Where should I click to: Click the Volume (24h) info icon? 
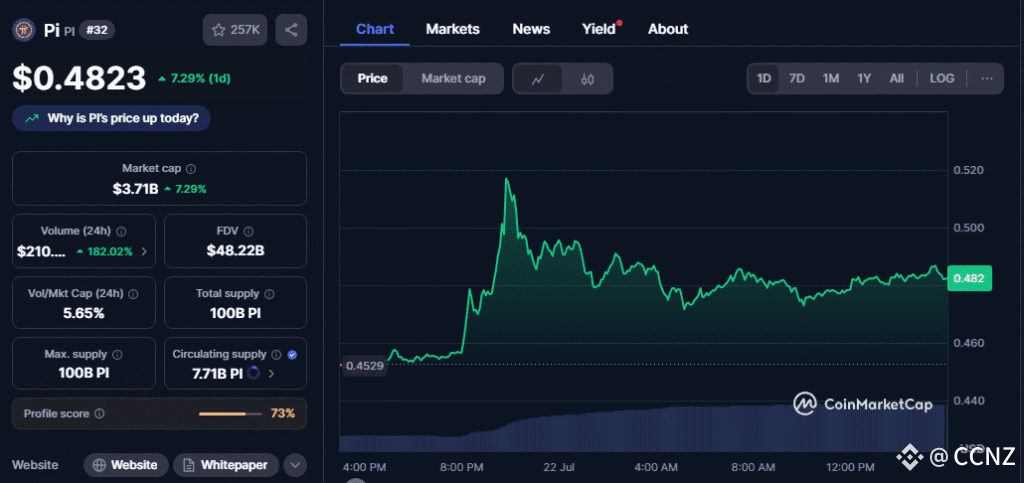(x=121, y=231)
